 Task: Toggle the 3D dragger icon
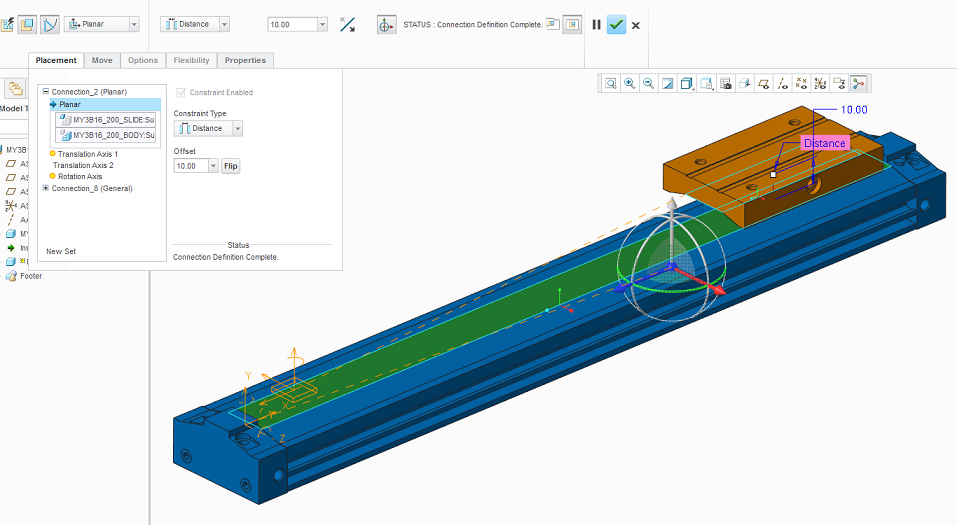[386, 24]
